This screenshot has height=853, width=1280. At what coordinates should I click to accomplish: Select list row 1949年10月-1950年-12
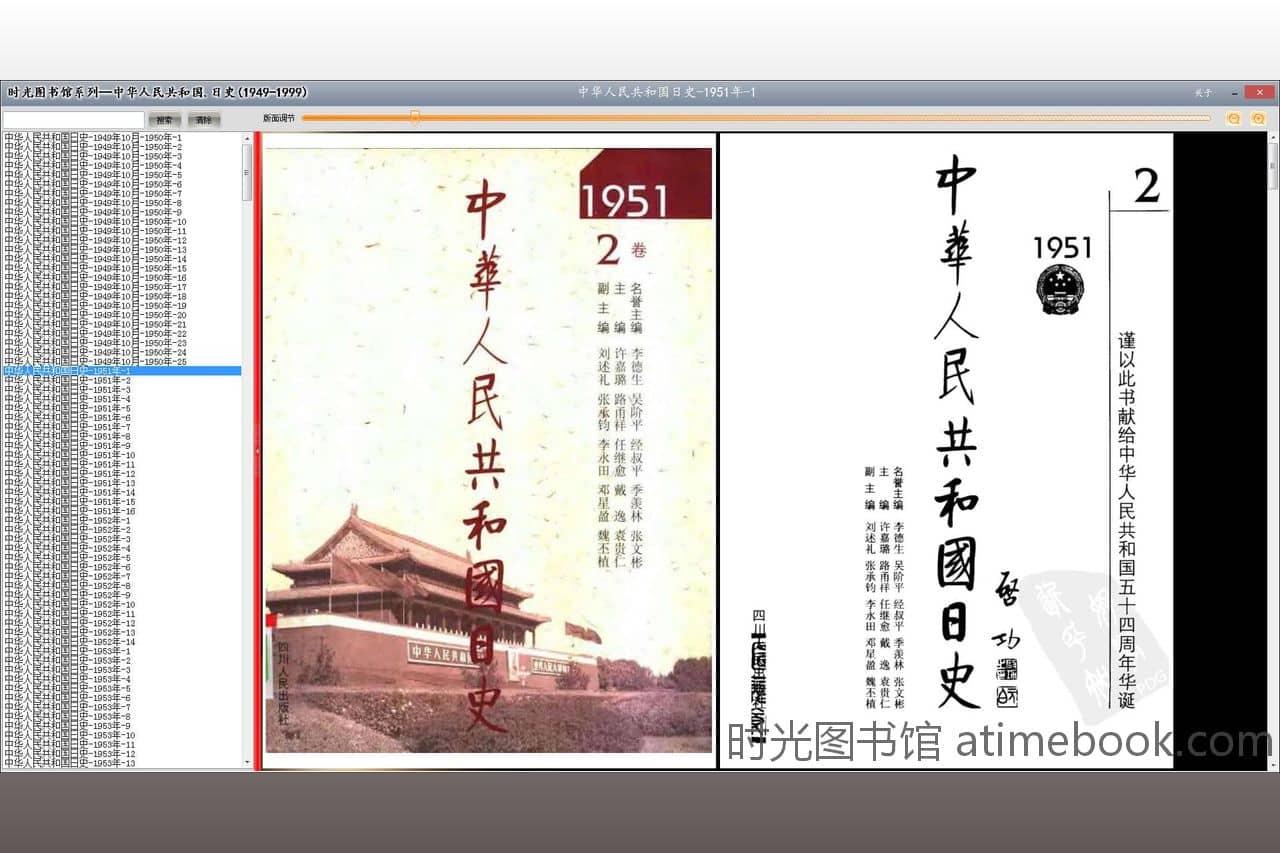tap(121, 240)
